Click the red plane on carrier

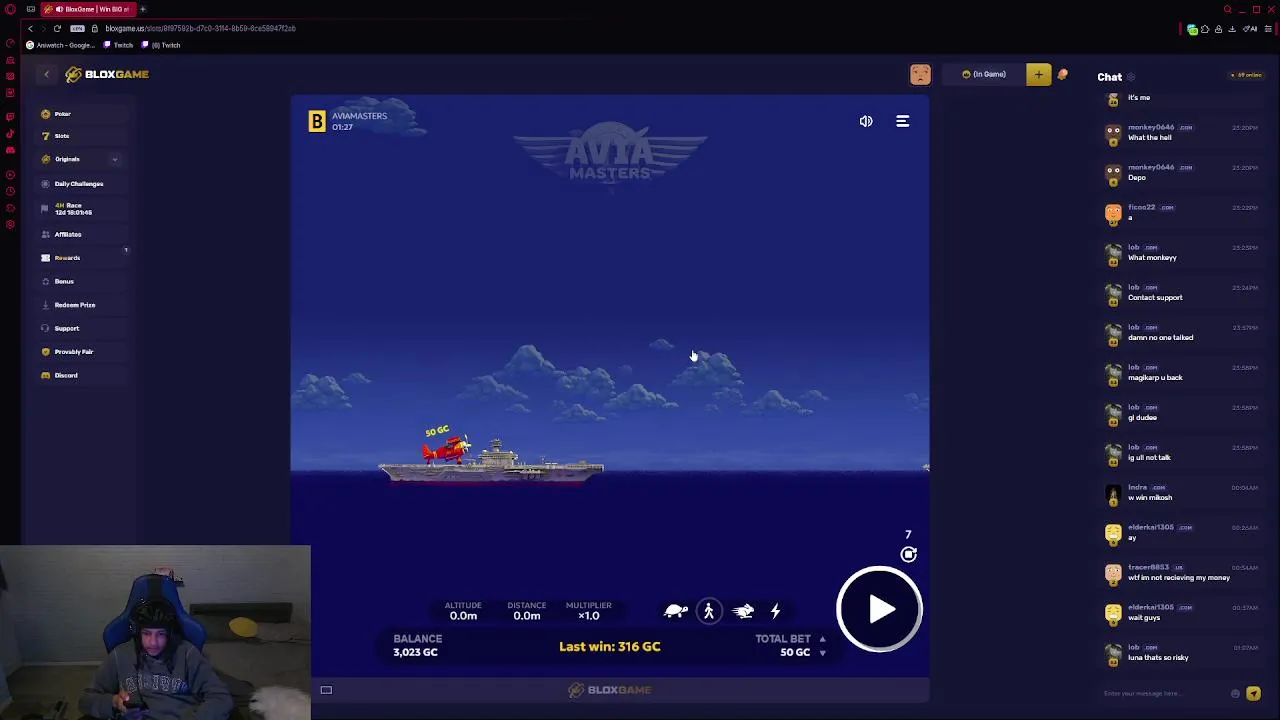[x=446, y=449]
